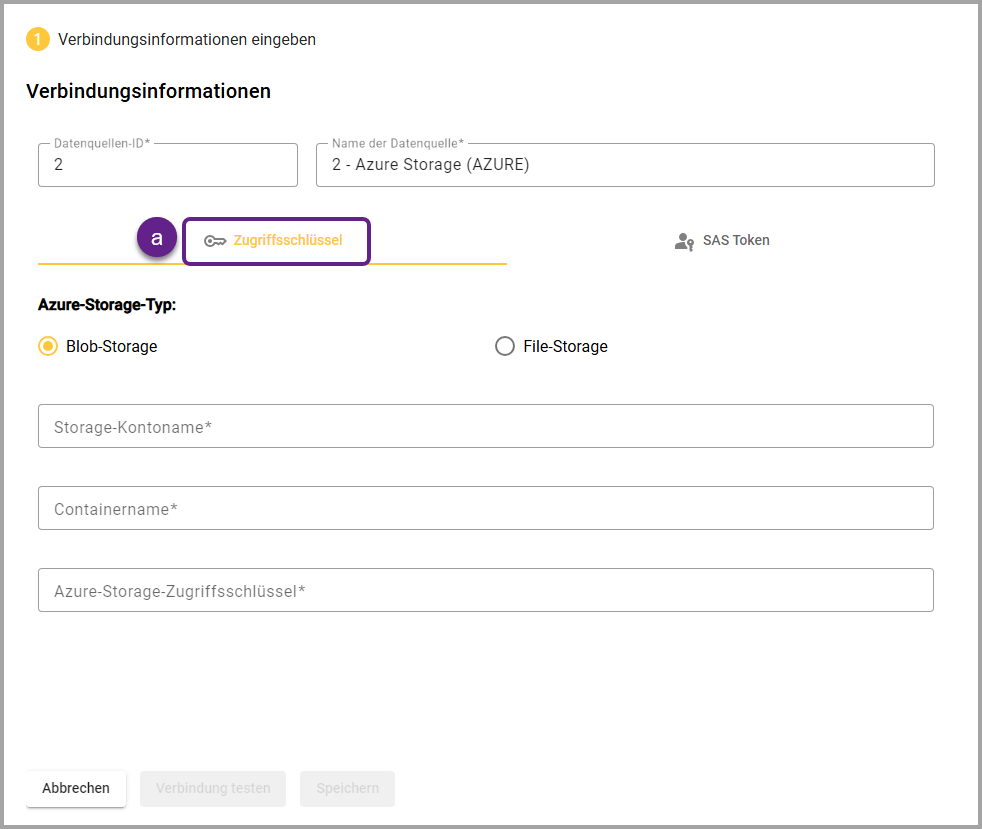This screenshot has height=829, width=982.
Task: Click into the Name der Datenquelle field
Action: tap(625, 165)
